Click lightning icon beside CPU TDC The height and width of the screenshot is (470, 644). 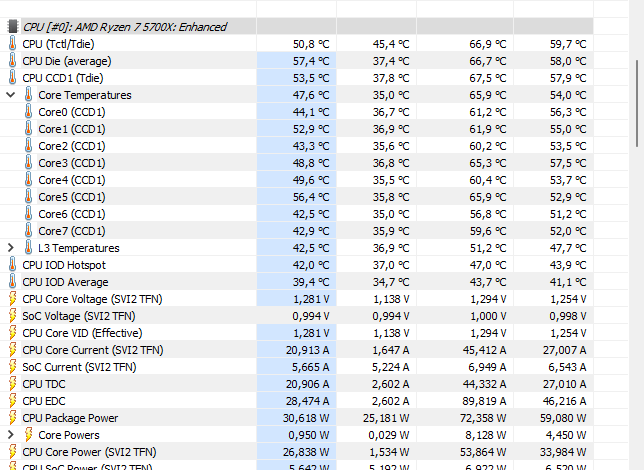pyautogui.click(x=13, y=384)
